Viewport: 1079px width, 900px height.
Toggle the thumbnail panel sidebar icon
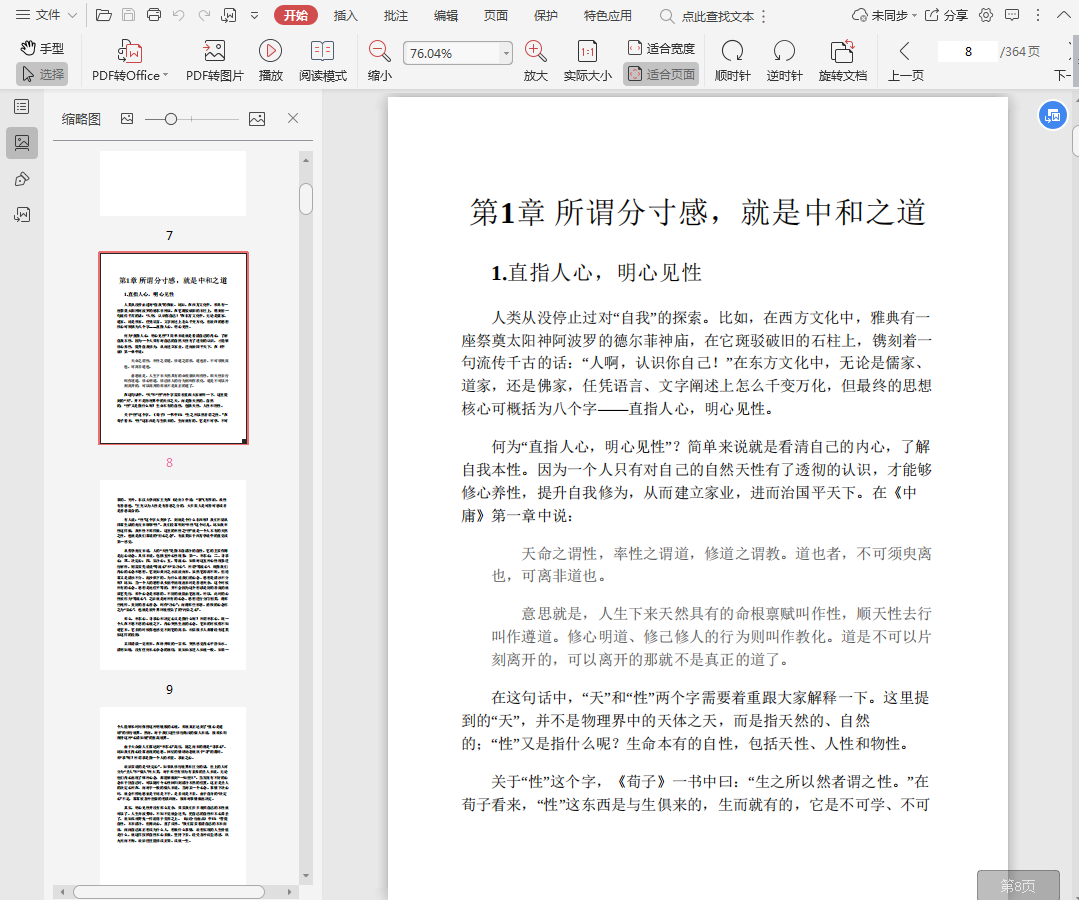coord(22,142)
